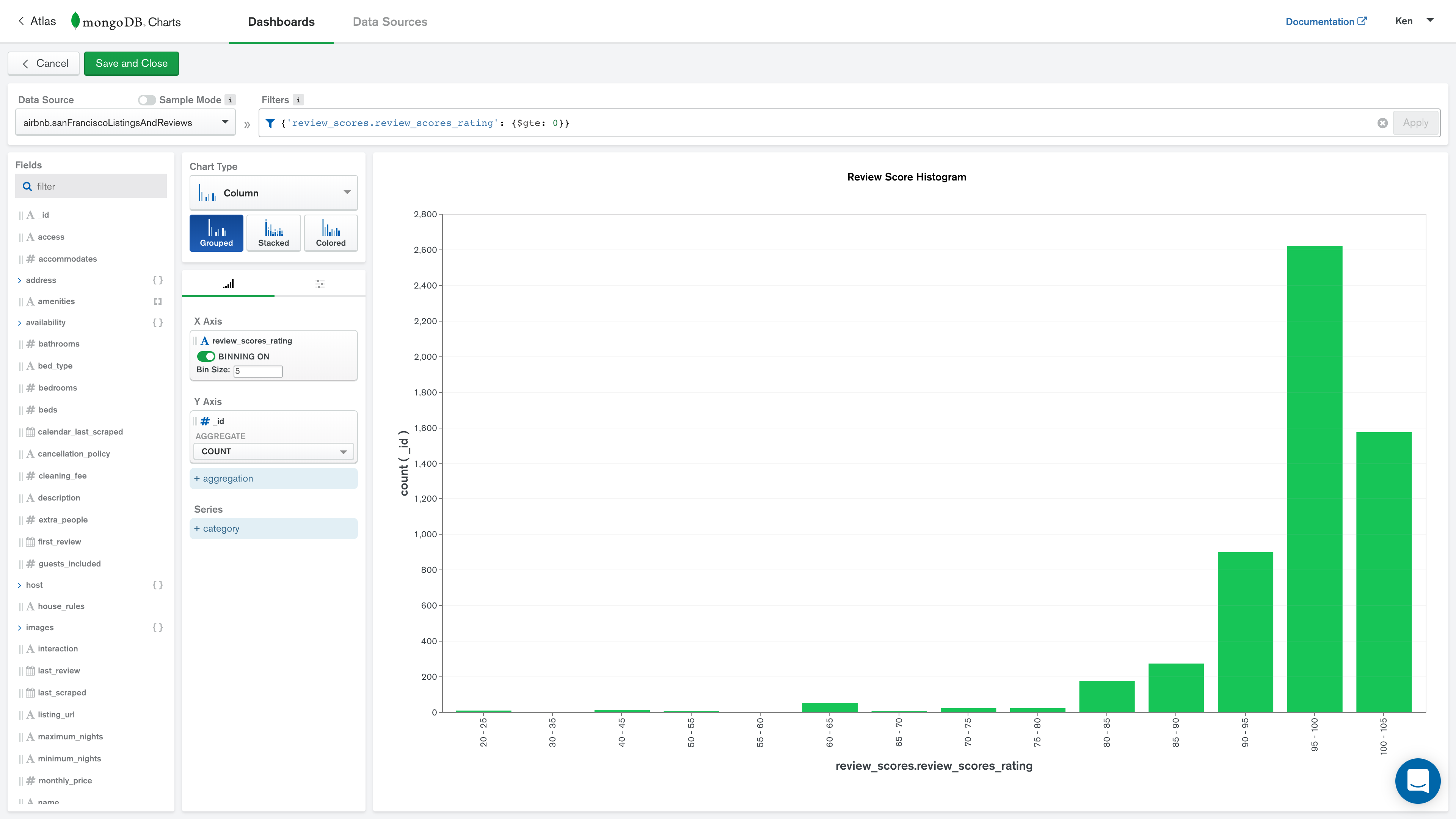Image resolution: width=1456 pixels, height=819 pixels.
Task: Clear the filter with the X icon
Action: (1382, 123)
